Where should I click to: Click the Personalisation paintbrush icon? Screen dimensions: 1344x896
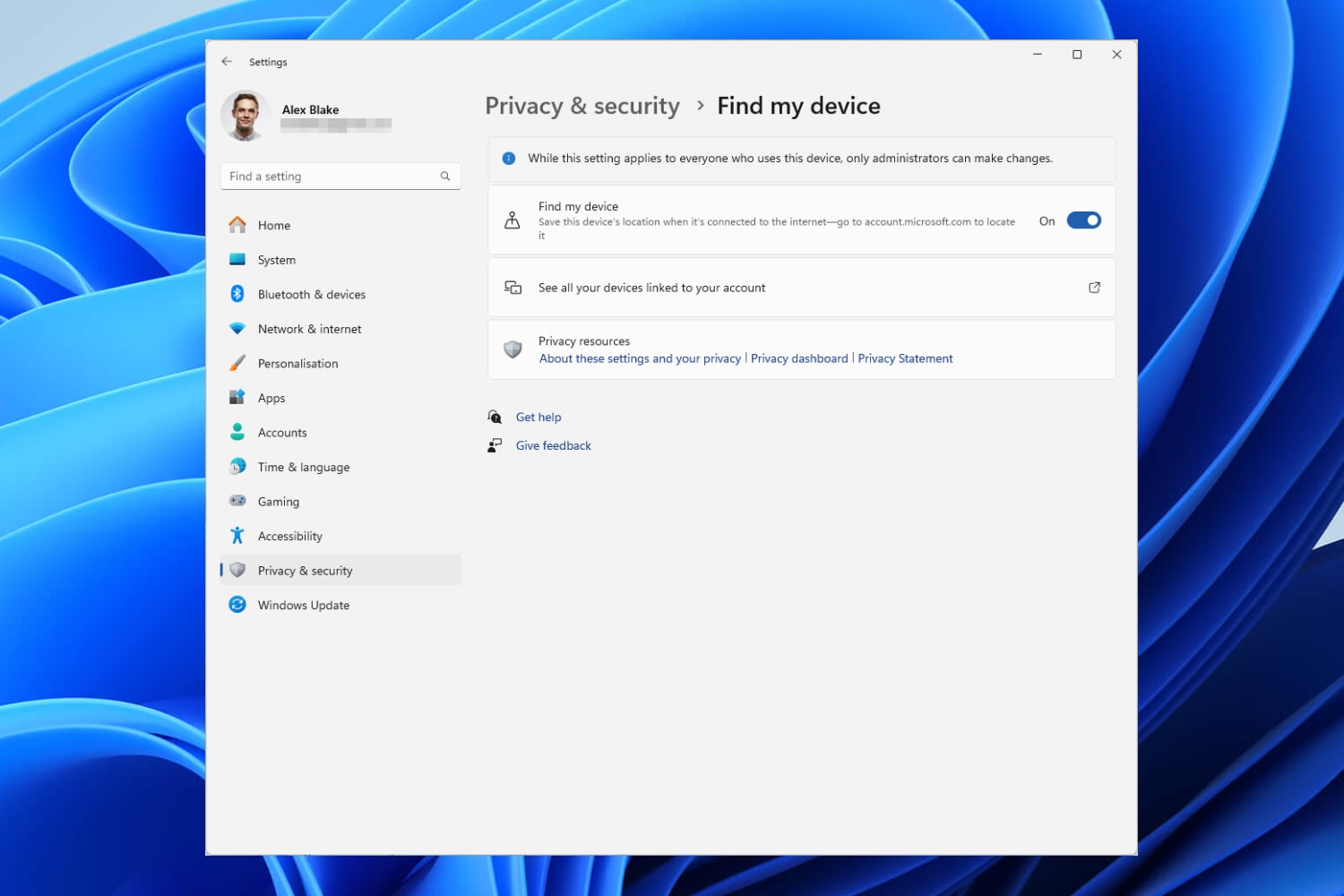(237, 363)
